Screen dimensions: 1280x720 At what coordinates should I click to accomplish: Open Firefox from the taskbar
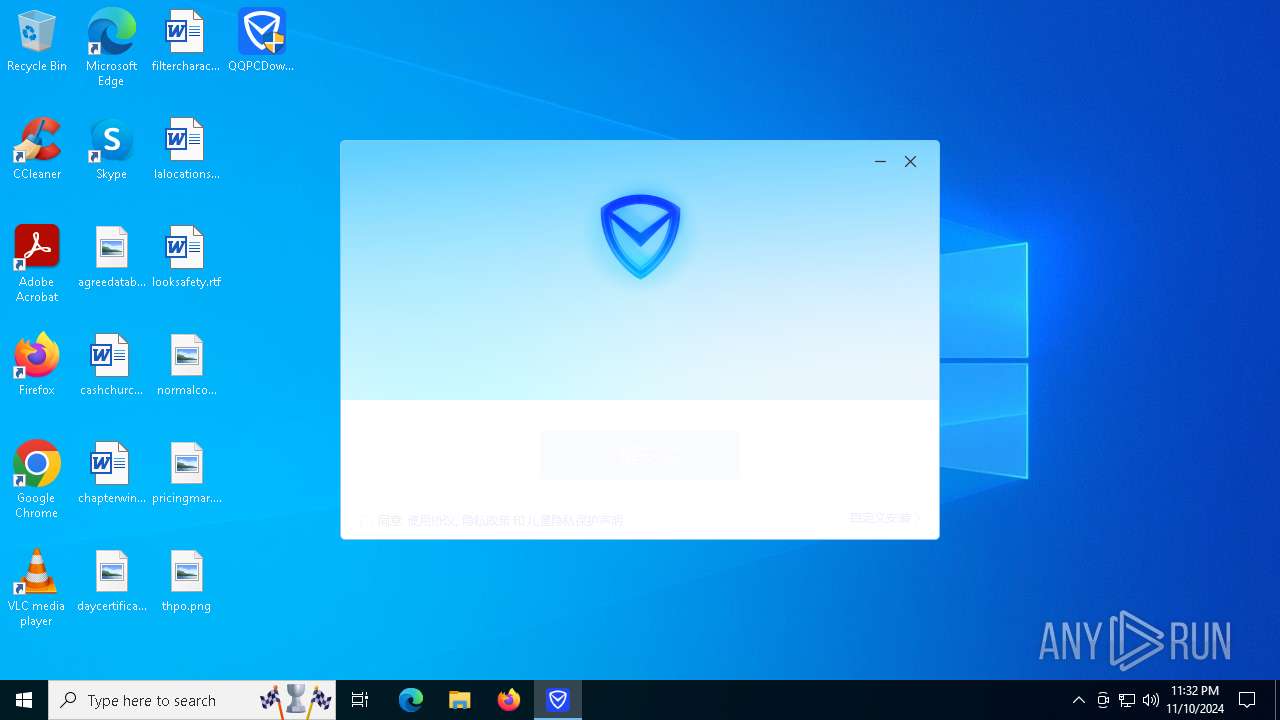click(509, 700)
